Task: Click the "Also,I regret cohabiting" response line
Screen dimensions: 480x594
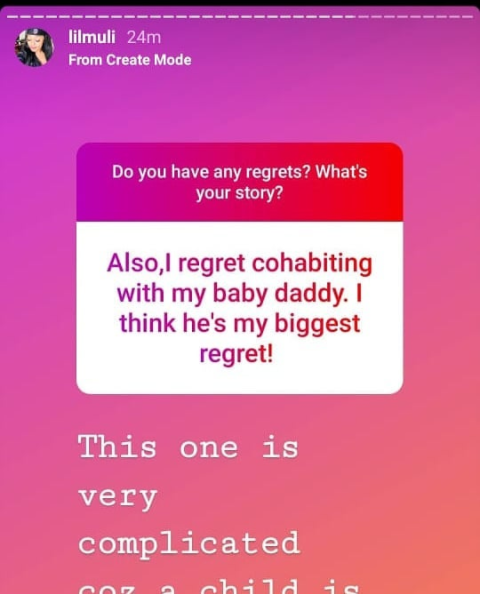Action: click(x=239, y=263)
